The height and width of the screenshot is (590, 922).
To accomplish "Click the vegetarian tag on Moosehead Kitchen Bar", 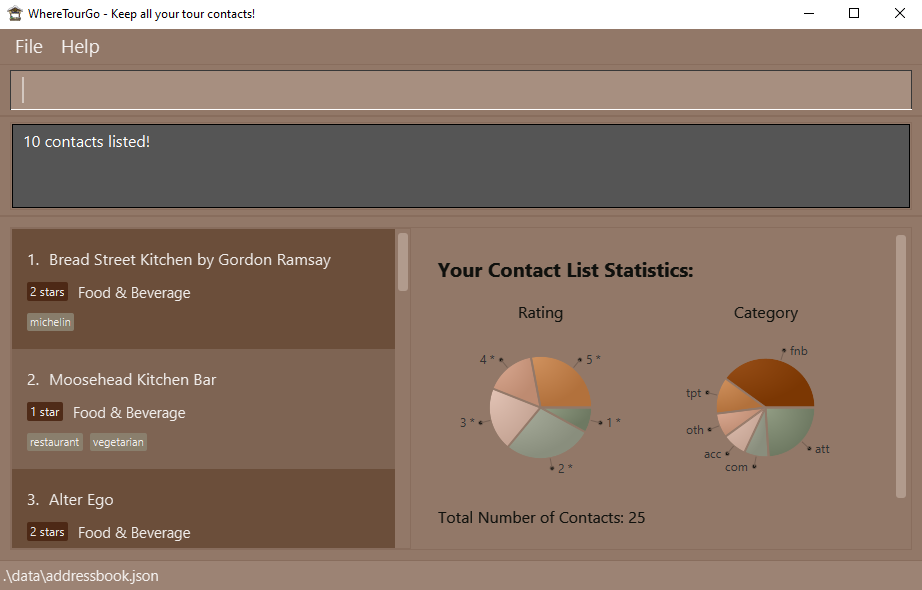I will [x=118, y=442].
